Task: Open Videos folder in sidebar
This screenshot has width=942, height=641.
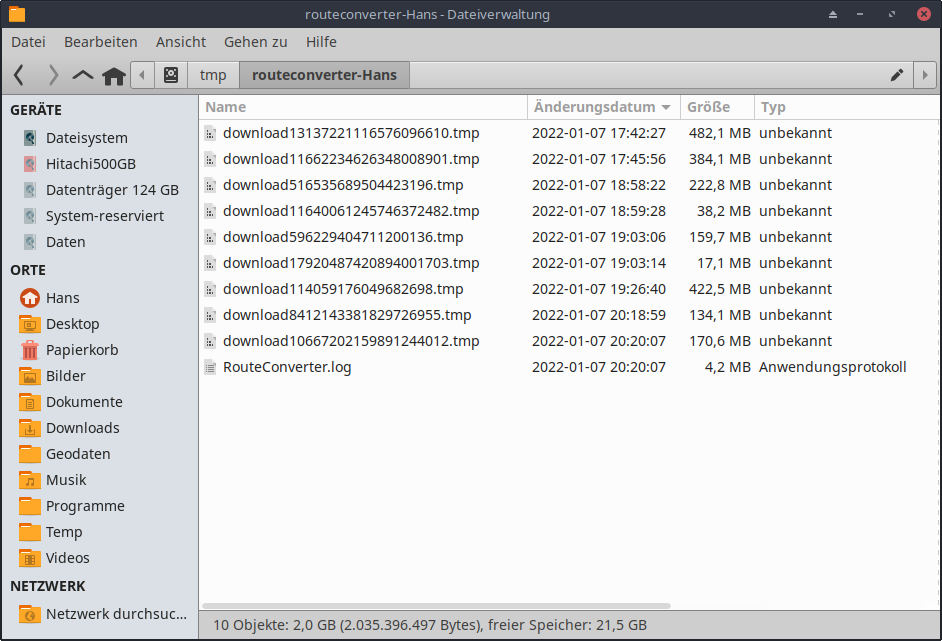Action: 67,558
